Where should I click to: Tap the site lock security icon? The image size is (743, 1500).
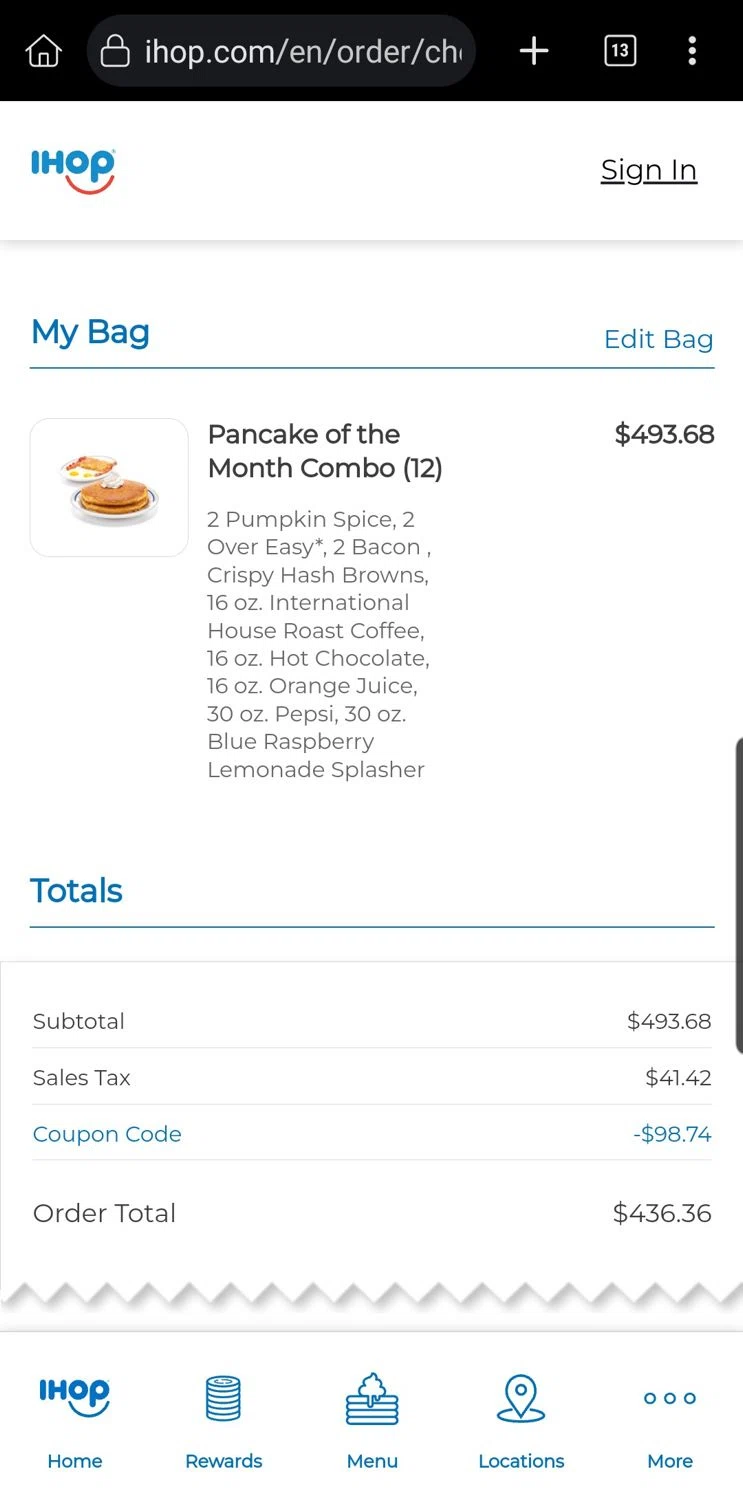coord(116,51)
